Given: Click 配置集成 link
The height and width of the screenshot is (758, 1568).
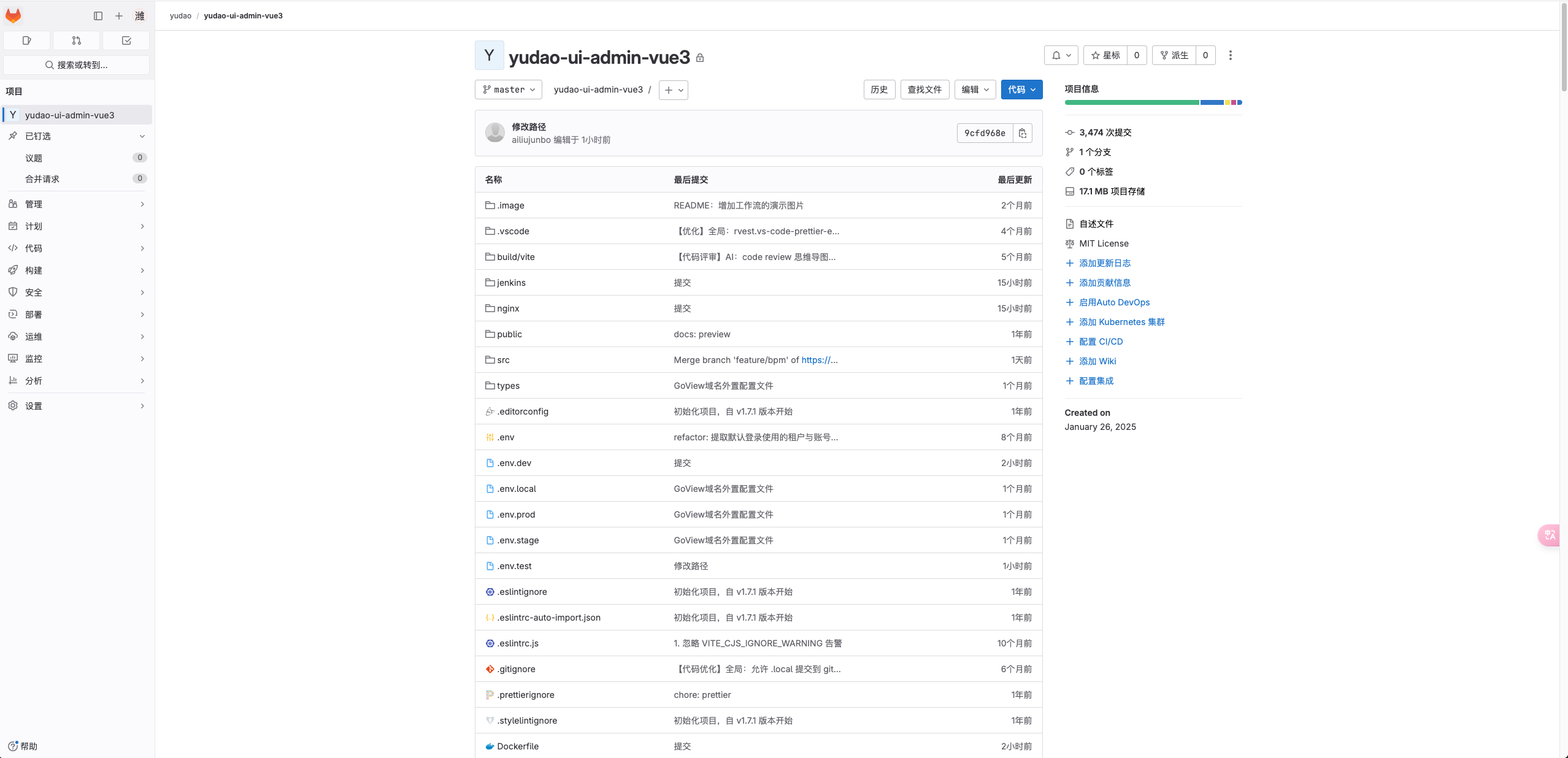Looking at the screenshot, I should tap(1096, 381).
